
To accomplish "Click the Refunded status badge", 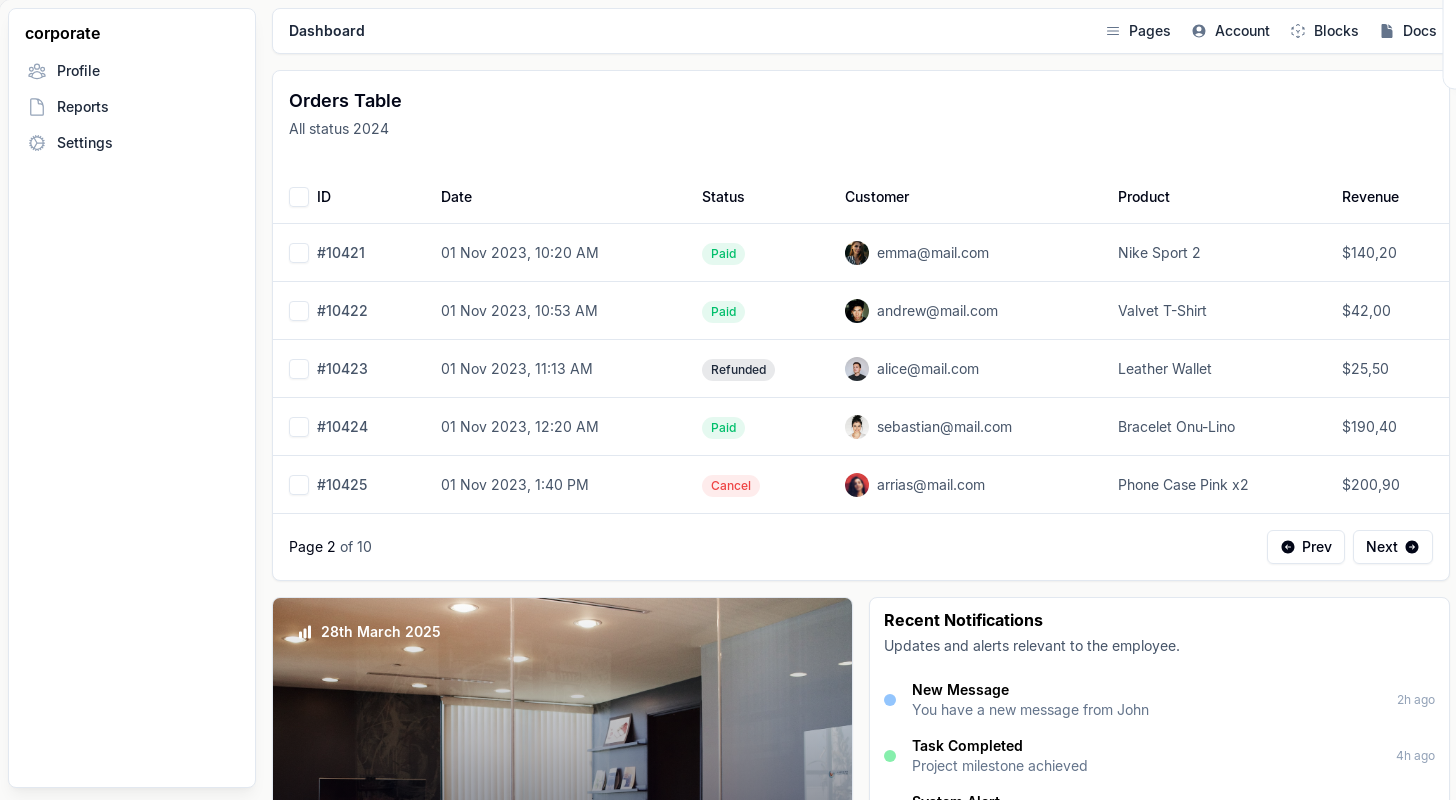I will pos(738,370).
